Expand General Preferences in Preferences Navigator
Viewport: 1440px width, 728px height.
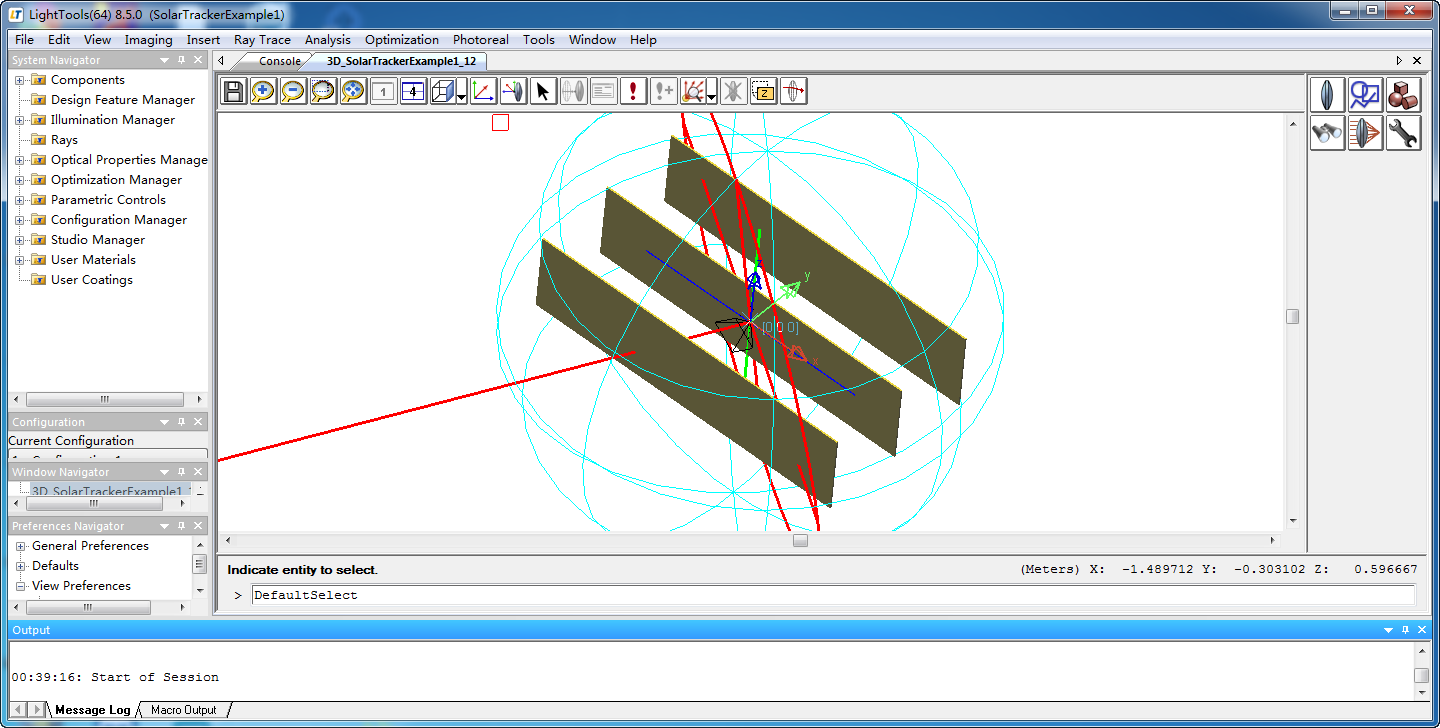click(x=21, y=546)
